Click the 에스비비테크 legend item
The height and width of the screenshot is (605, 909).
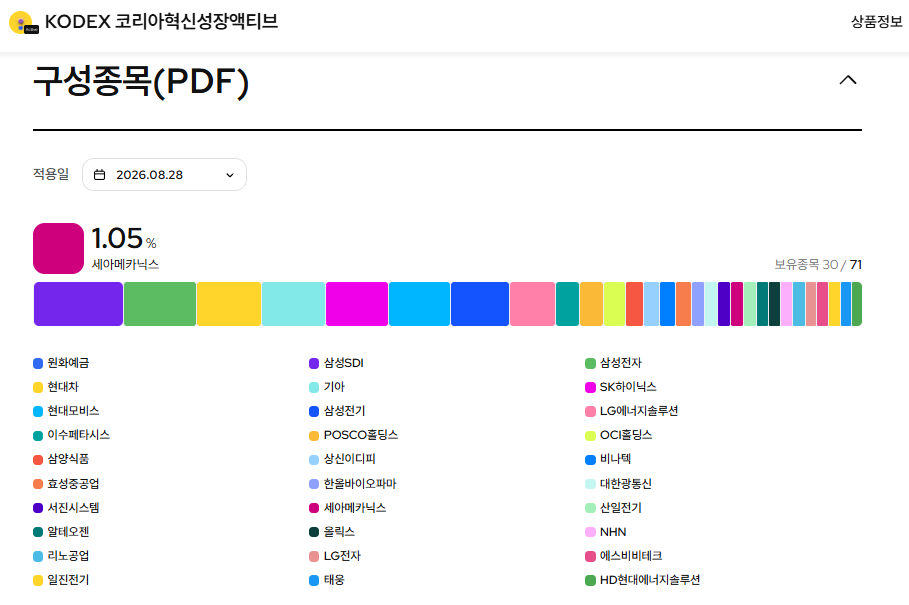624,556
